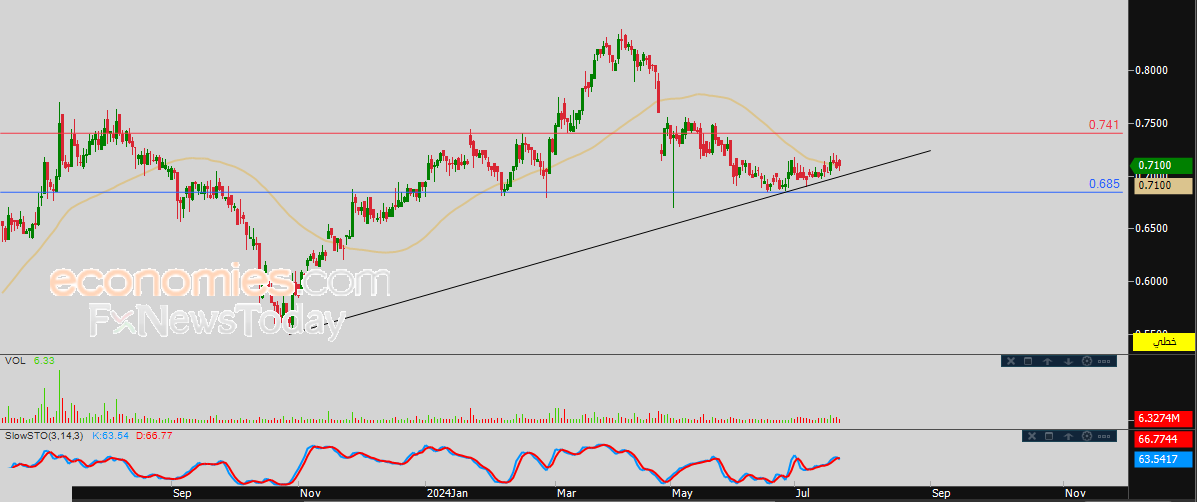Select the 63.5417 stochastic axis tag
The height and width of the screenshot is (502, 1197).
tap(1164, 459)
